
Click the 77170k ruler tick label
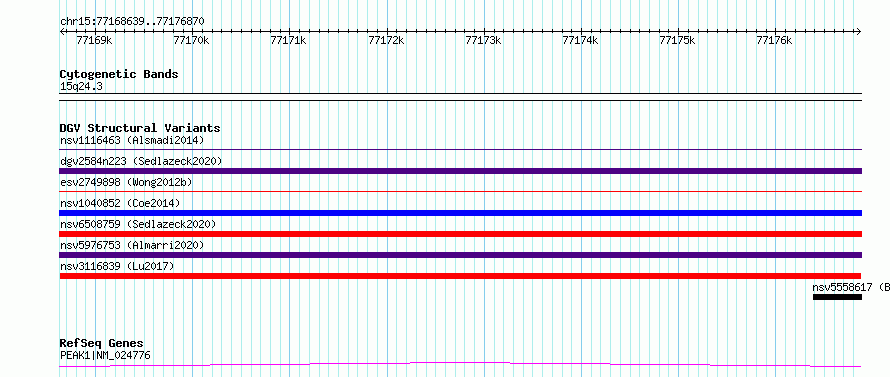[x=191, y=40]
